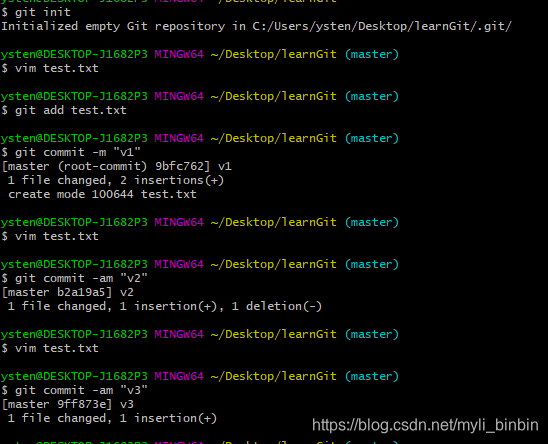This screenshot has width=548, height=444.
Task: Click the "$ git add test.txt" command
Action: tap(64, 110)
